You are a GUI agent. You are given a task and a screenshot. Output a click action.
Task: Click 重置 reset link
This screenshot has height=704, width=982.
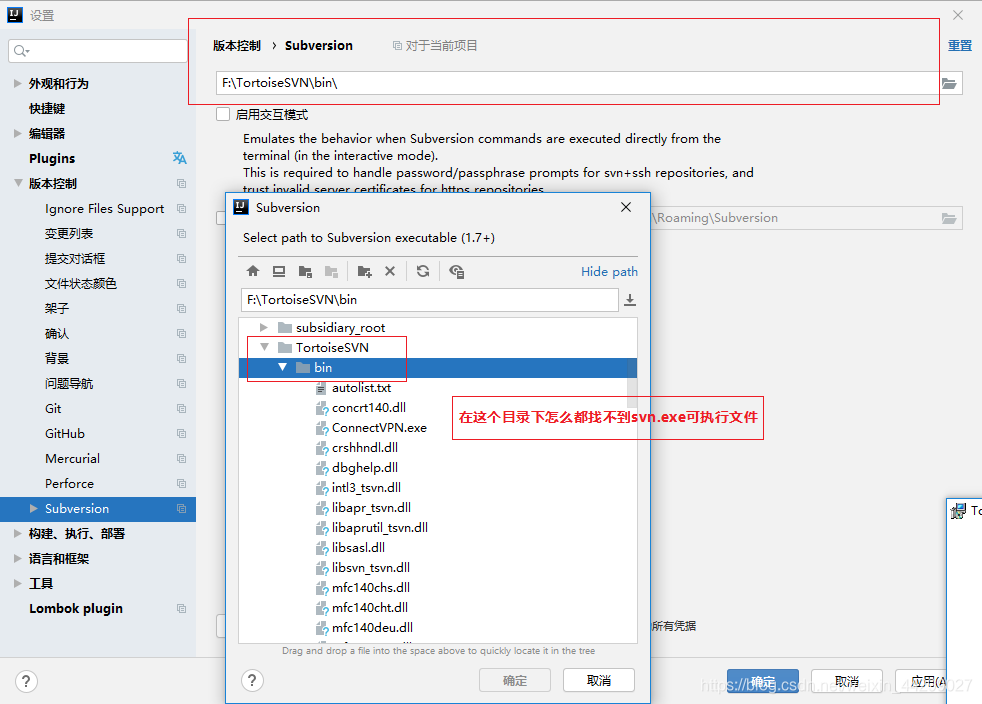click(x=959, y=46)
